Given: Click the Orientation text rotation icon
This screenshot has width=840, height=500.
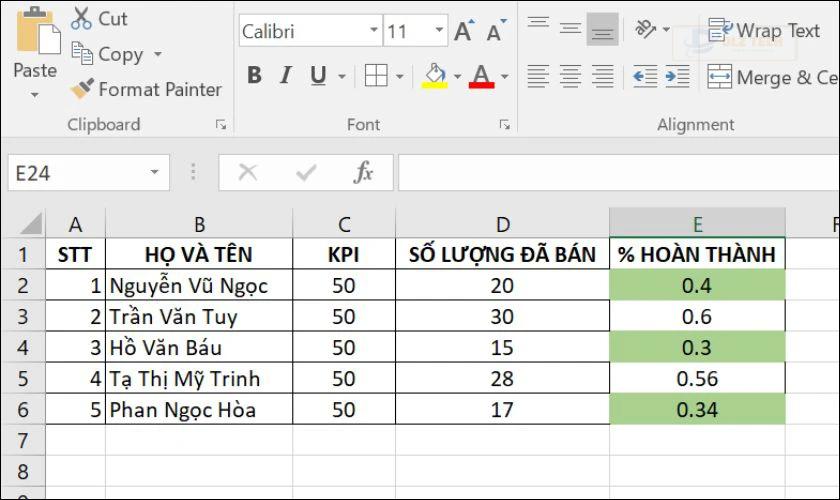Looking at the screenshot, I should pos(646,29).
